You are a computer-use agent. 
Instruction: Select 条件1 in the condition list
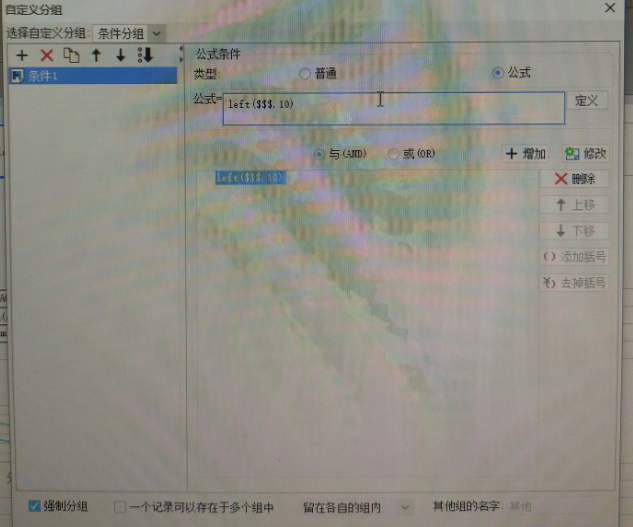[x=93, y=76]
